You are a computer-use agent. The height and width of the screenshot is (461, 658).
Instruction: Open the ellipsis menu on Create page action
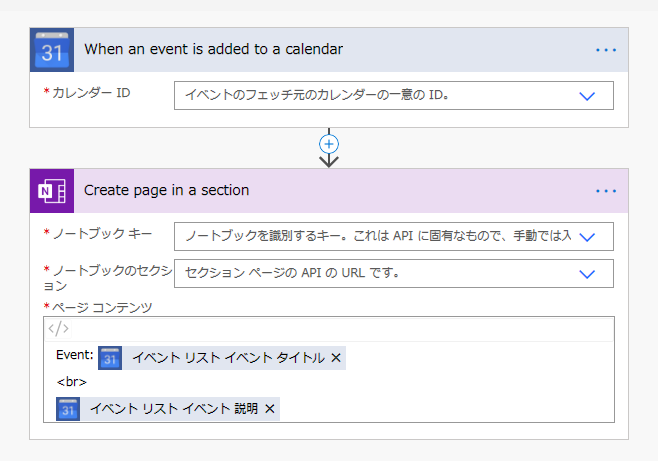coord(606,191)
